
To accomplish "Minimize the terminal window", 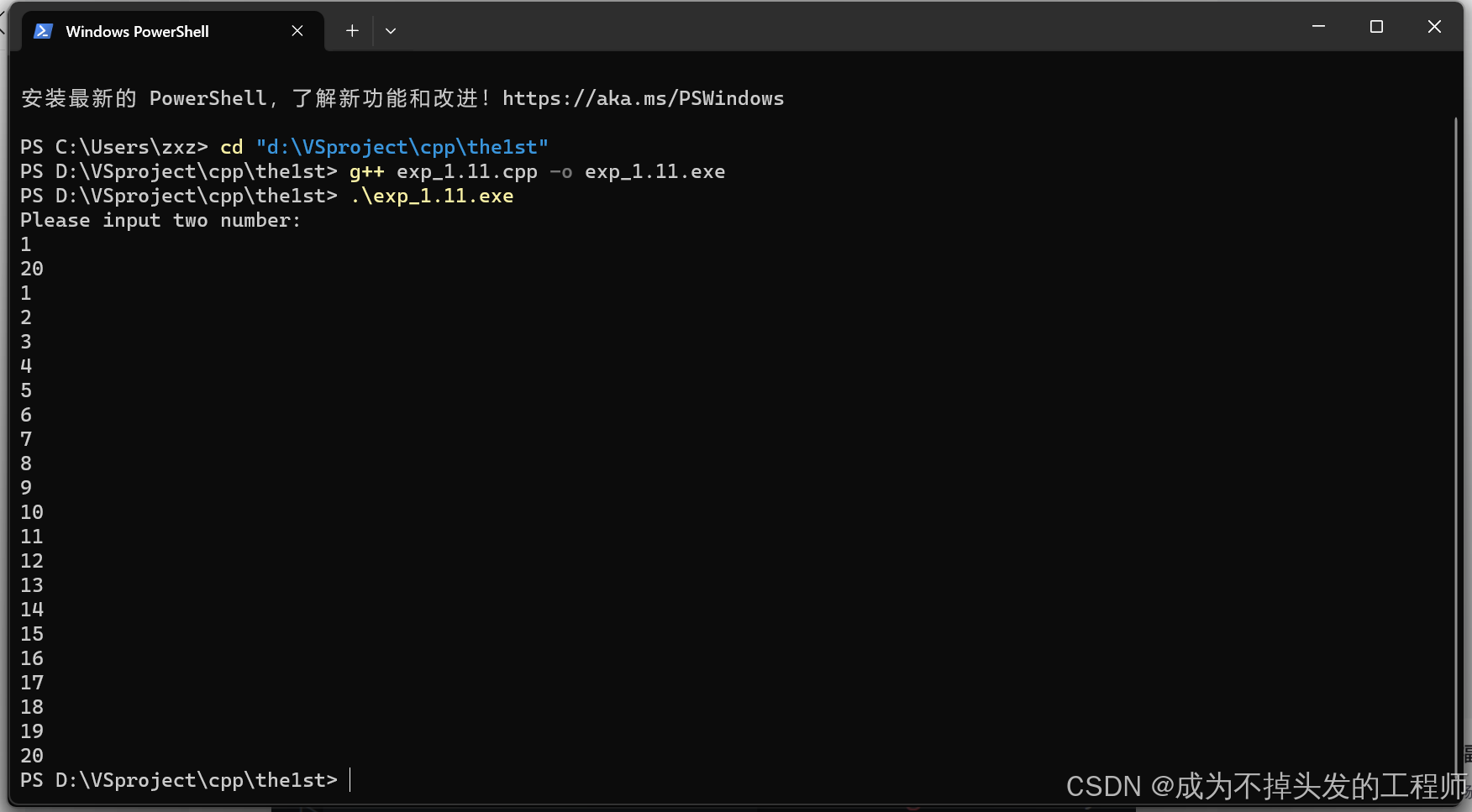I will [1317, 26].
